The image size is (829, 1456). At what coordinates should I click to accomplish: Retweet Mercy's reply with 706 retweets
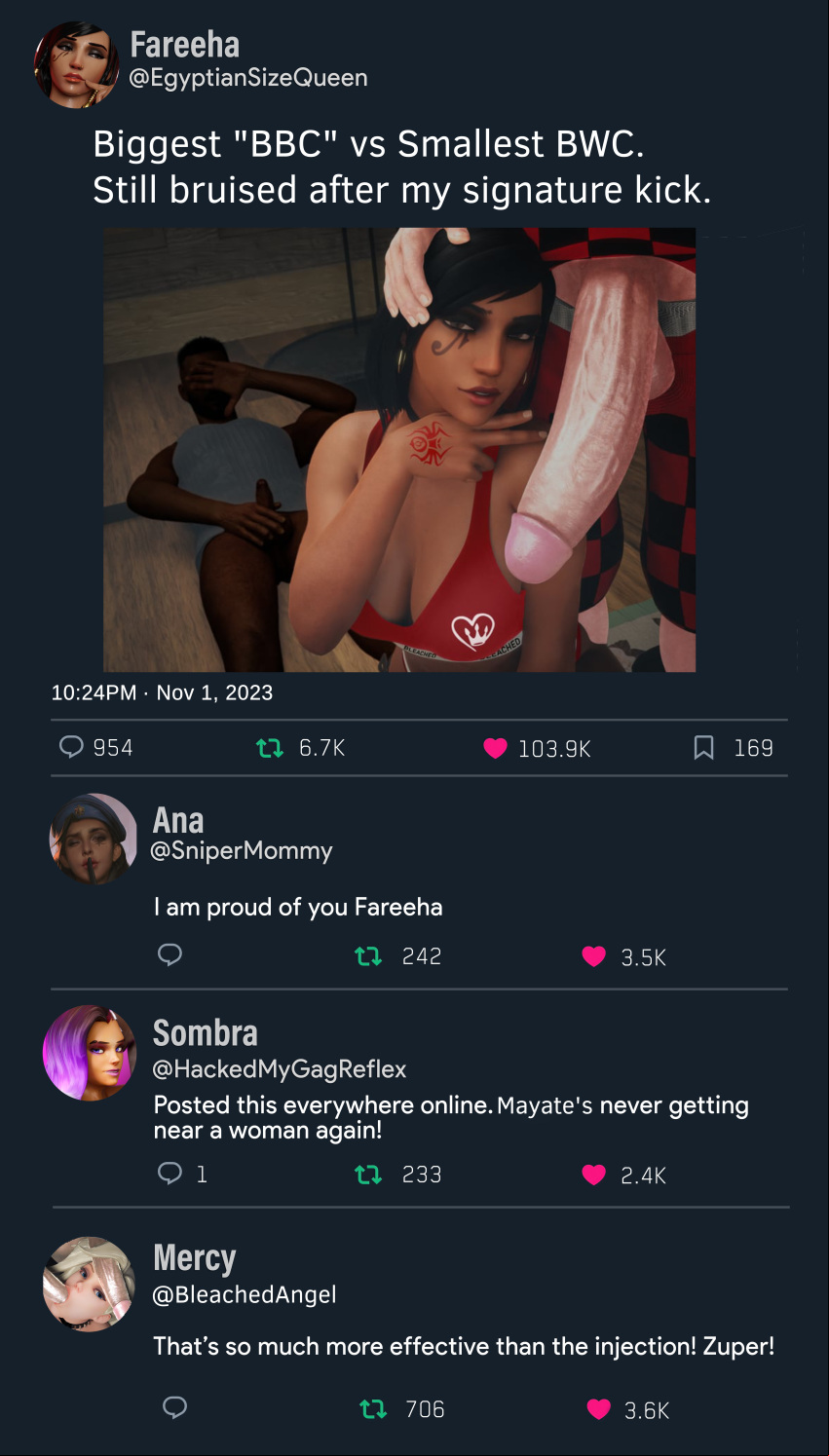coord(373,1409)
